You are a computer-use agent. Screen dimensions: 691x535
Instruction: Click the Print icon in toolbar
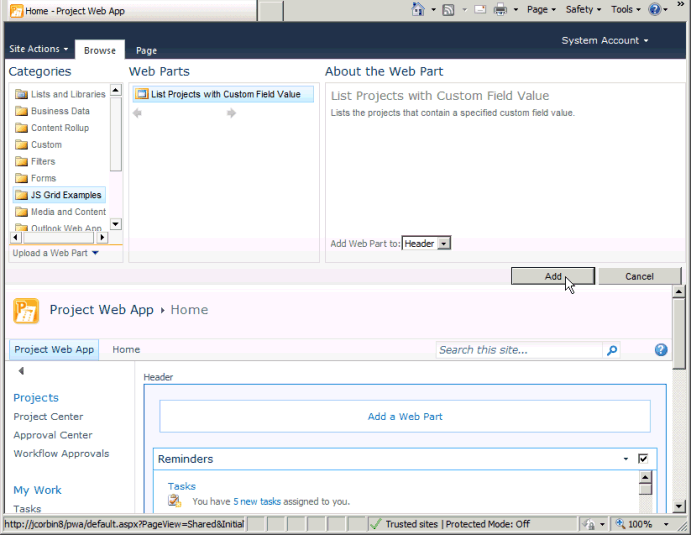[500, 9]
